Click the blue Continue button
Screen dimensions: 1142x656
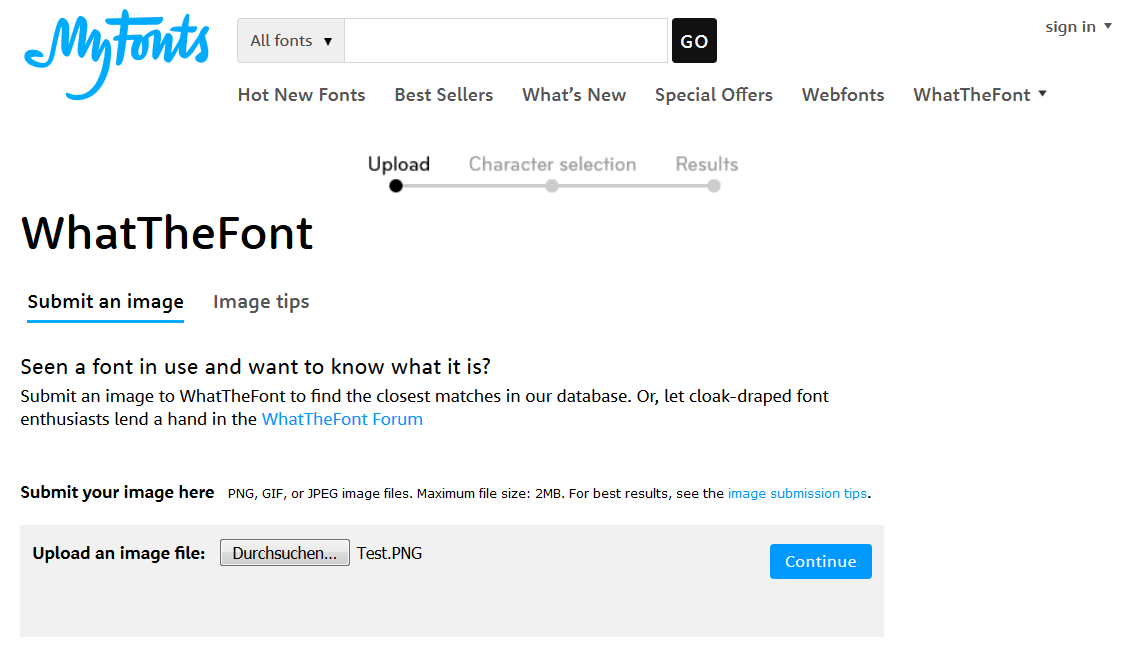[821, 561]
